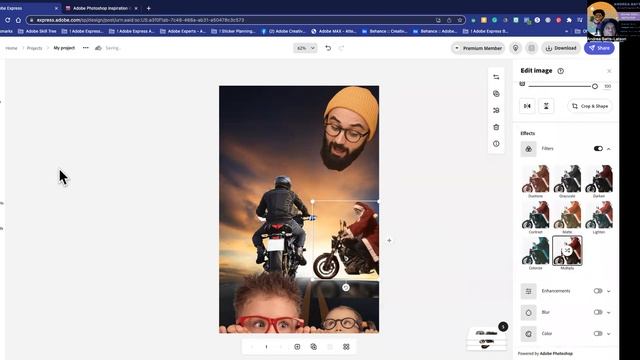
Task: Click the opacity slider handle
Action: click(595, 86)
